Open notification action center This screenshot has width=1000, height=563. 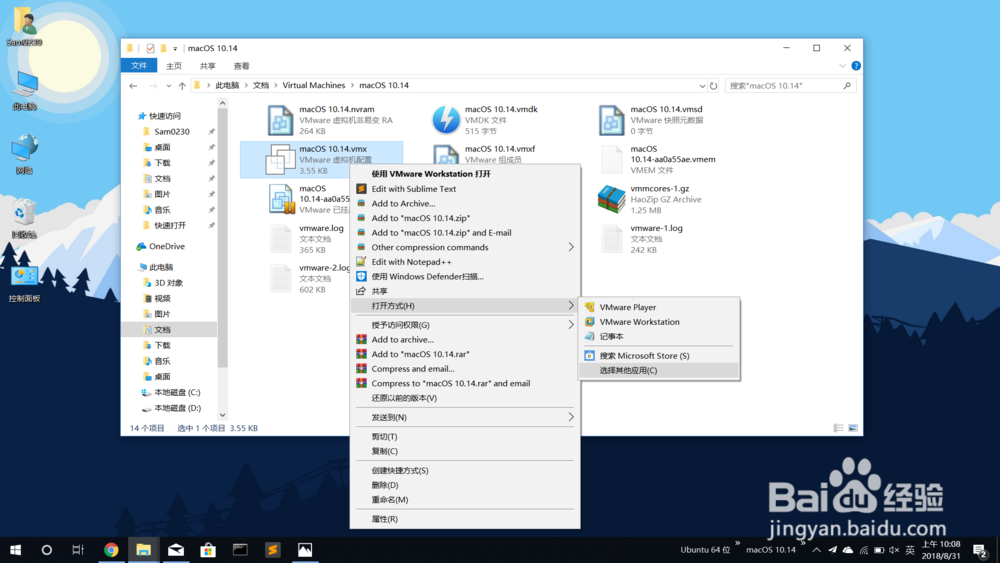(x=981, y=550)
